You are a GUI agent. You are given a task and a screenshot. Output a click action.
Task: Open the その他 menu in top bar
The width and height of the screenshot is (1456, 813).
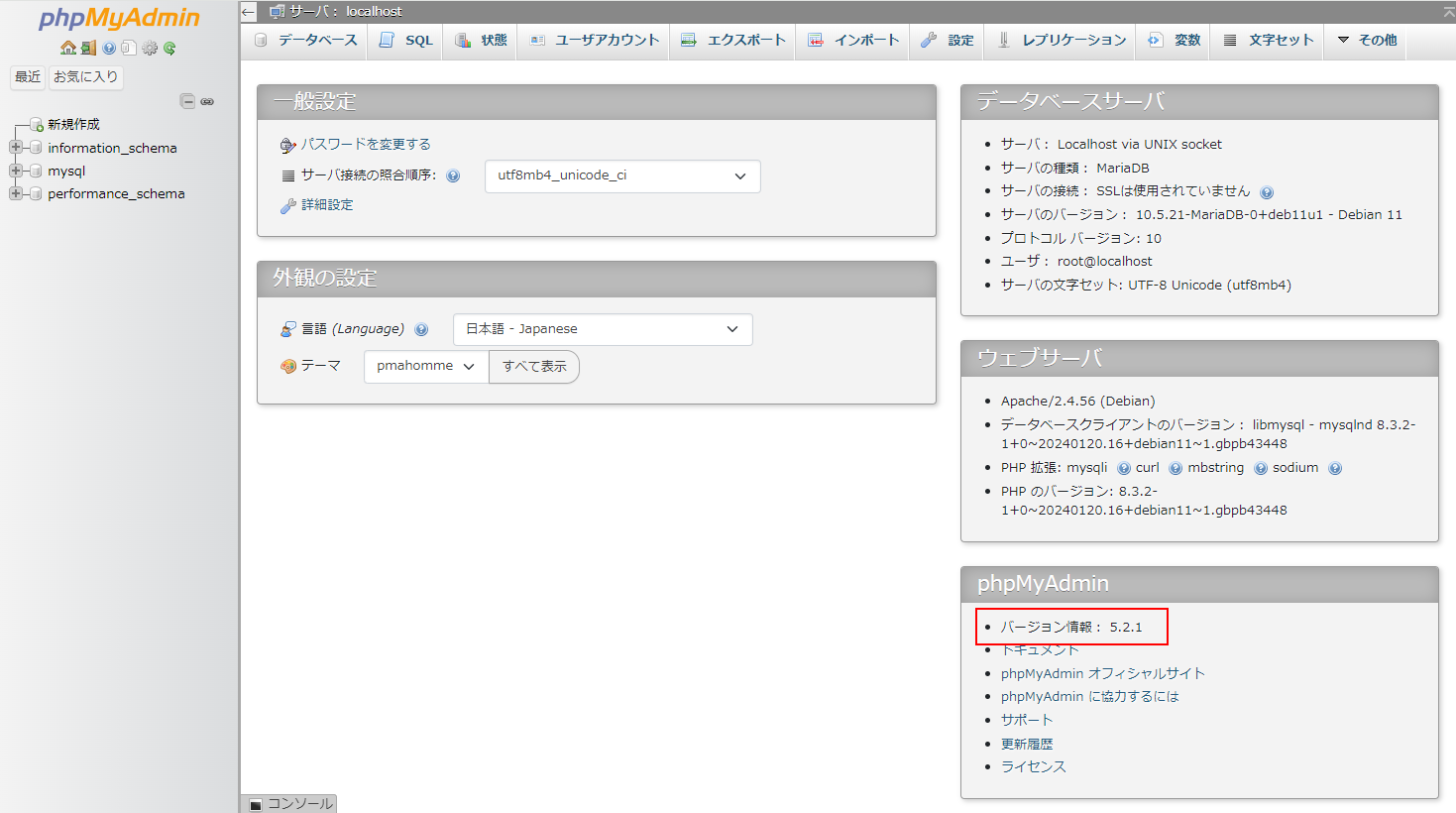1366,40
